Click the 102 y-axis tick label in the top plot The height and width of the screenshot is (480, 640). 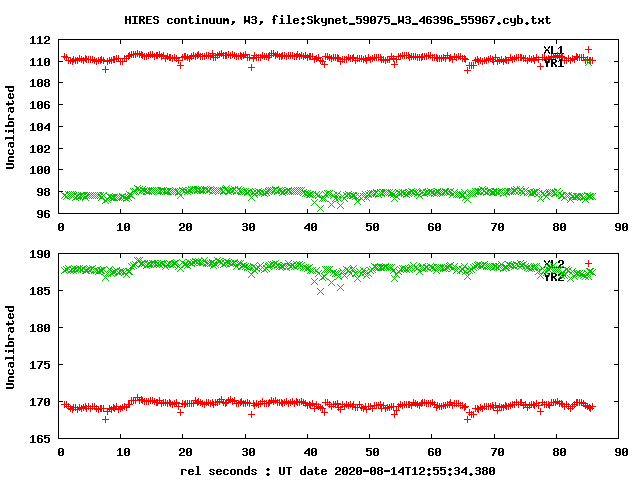pyautogui.click(x=40, y=149)
